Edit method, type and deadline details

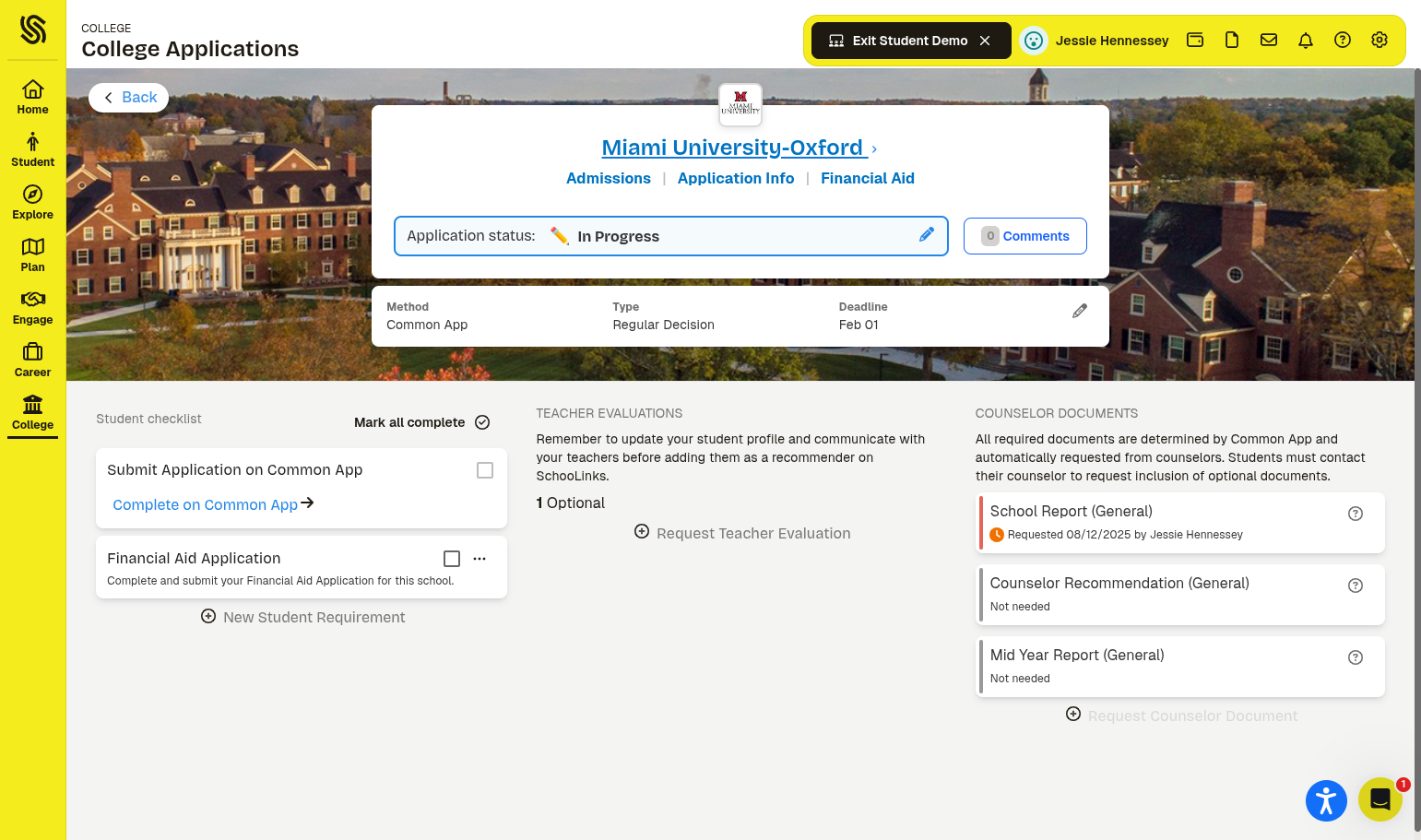[1080, 311]
